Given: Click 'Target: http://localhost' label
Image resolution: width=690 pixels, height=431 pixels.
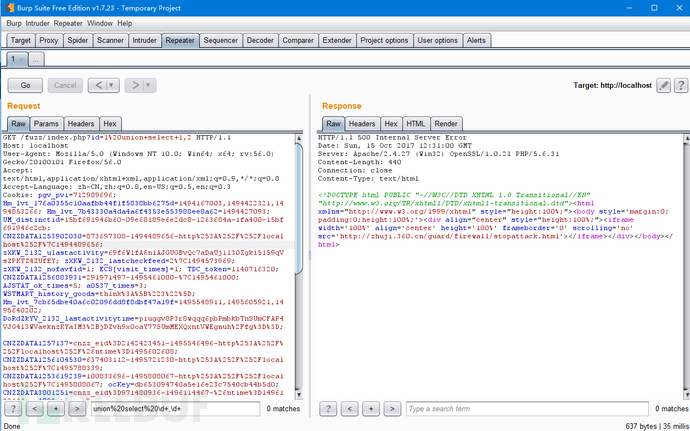Looking at the screenshot, I should point(613,85).
